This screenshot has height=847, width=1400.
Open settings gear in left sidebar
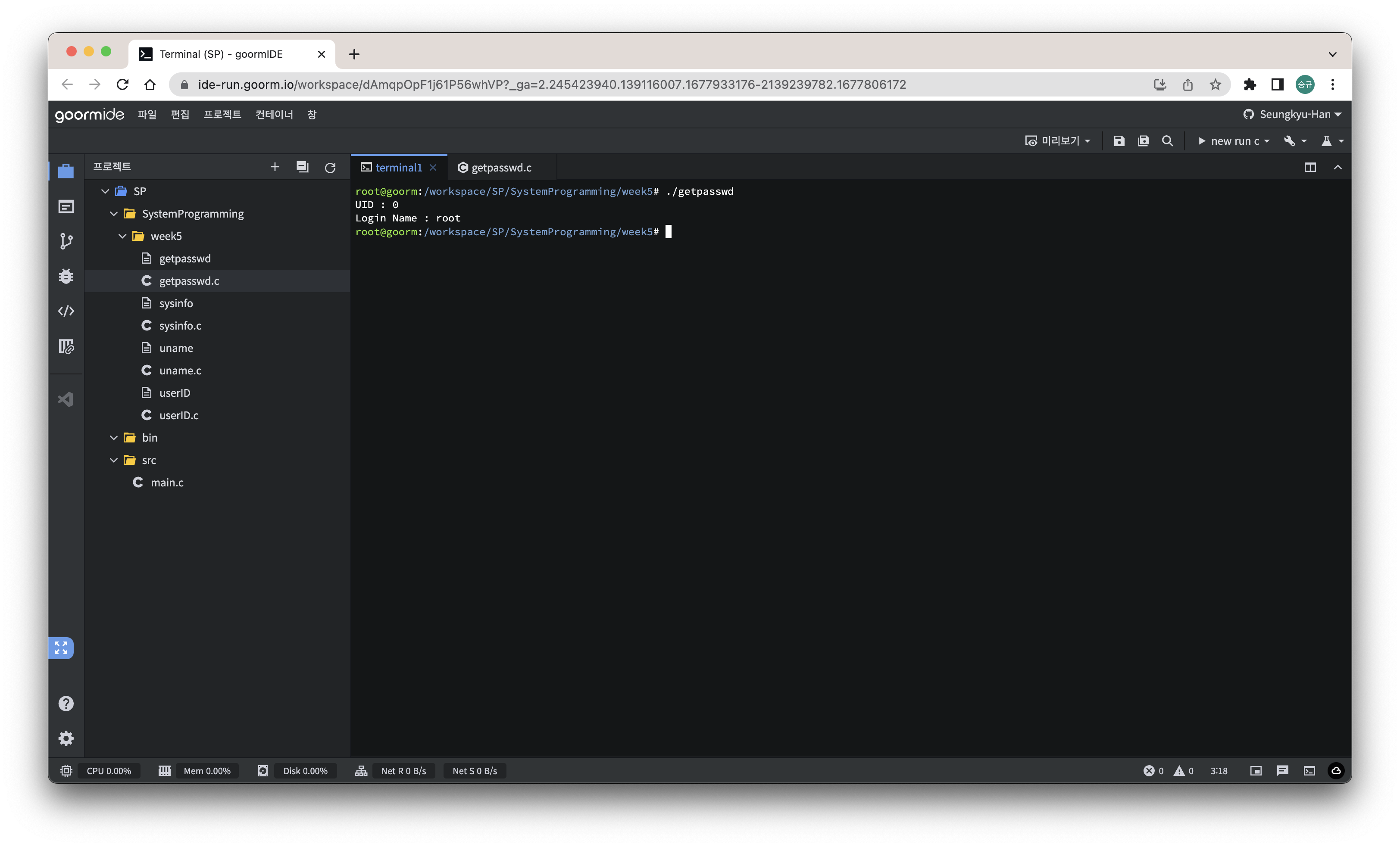[66, 738]
